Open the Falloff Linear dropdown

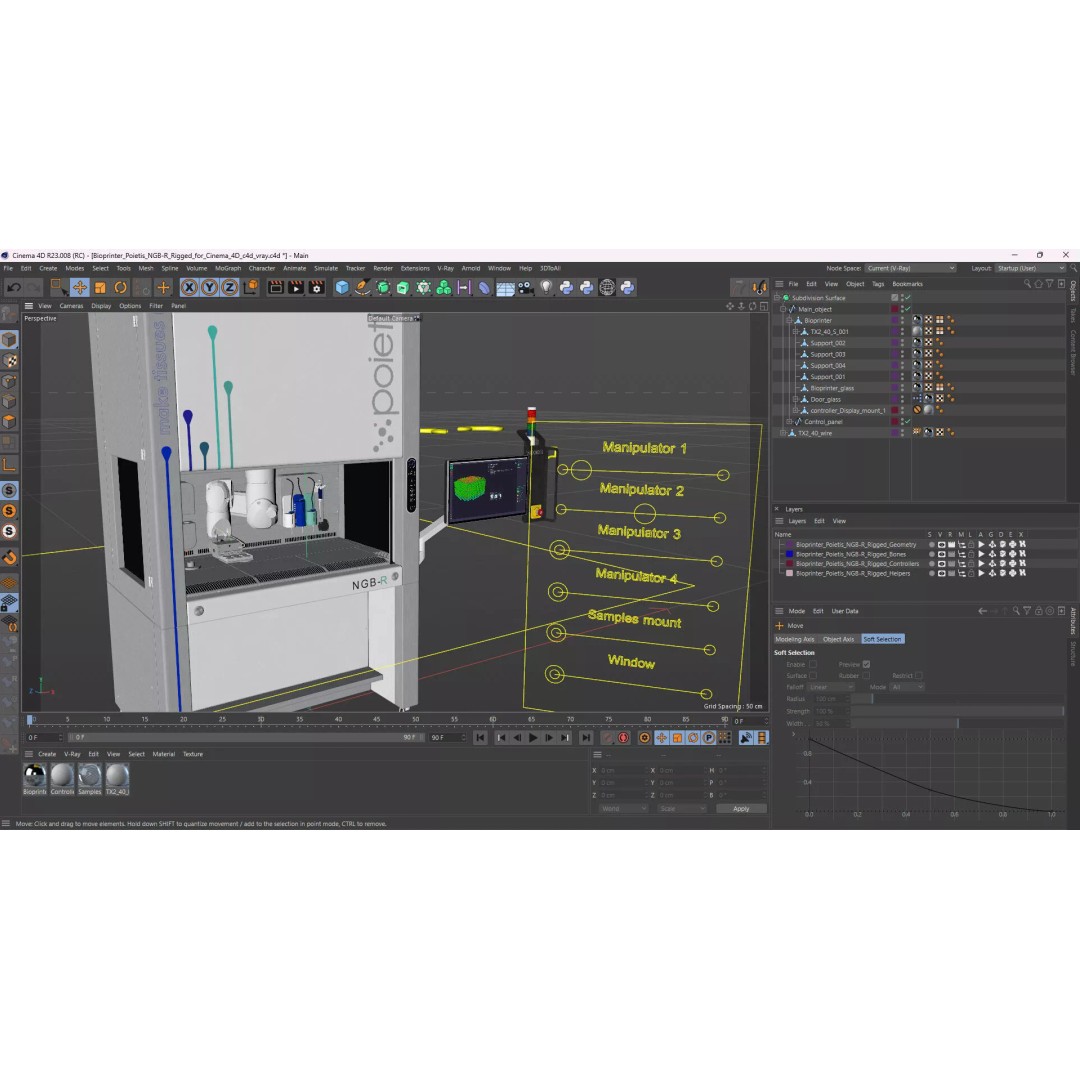coord(831,687)
